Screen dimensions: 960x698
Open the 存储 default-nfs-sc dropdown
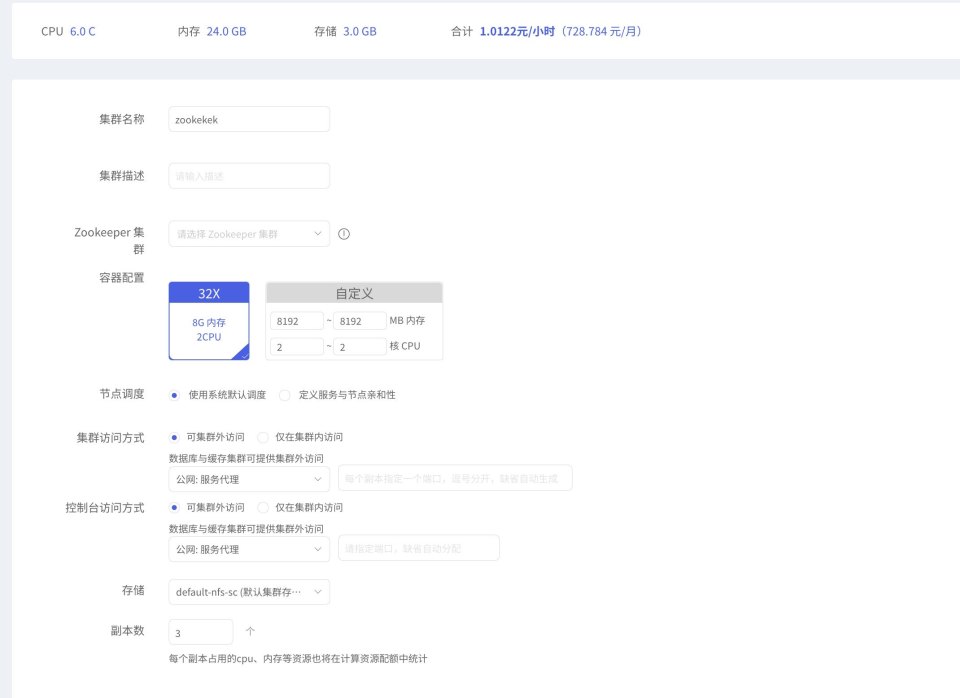249,592
